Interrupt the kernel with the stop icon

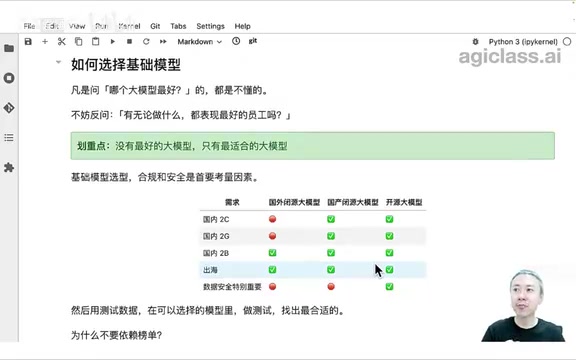click(129, 42)
